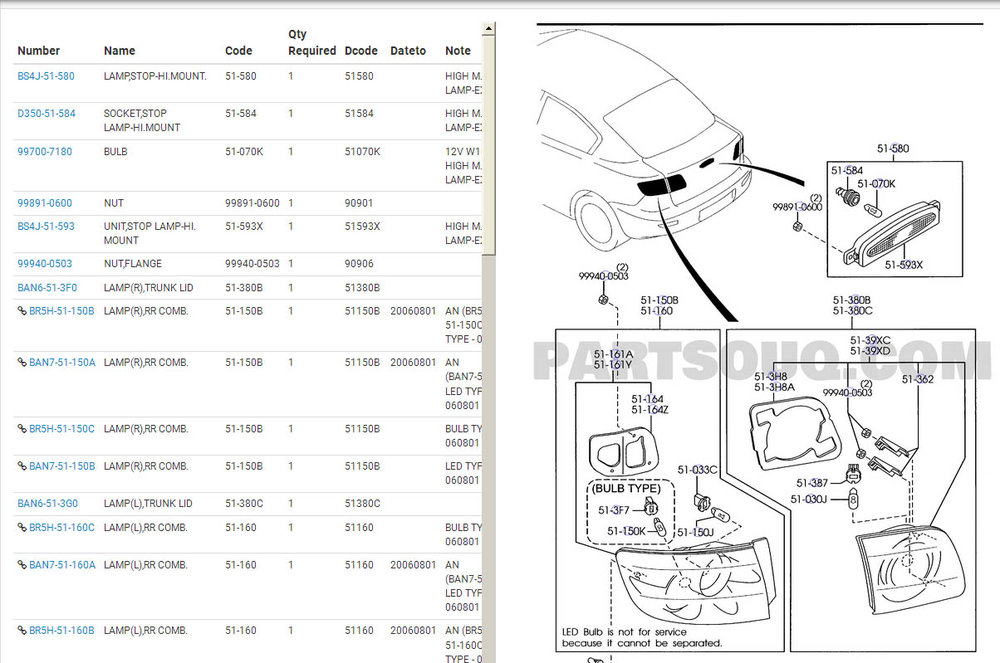
Task: Open part link BS4J-51-593
Action: (46, 226)
